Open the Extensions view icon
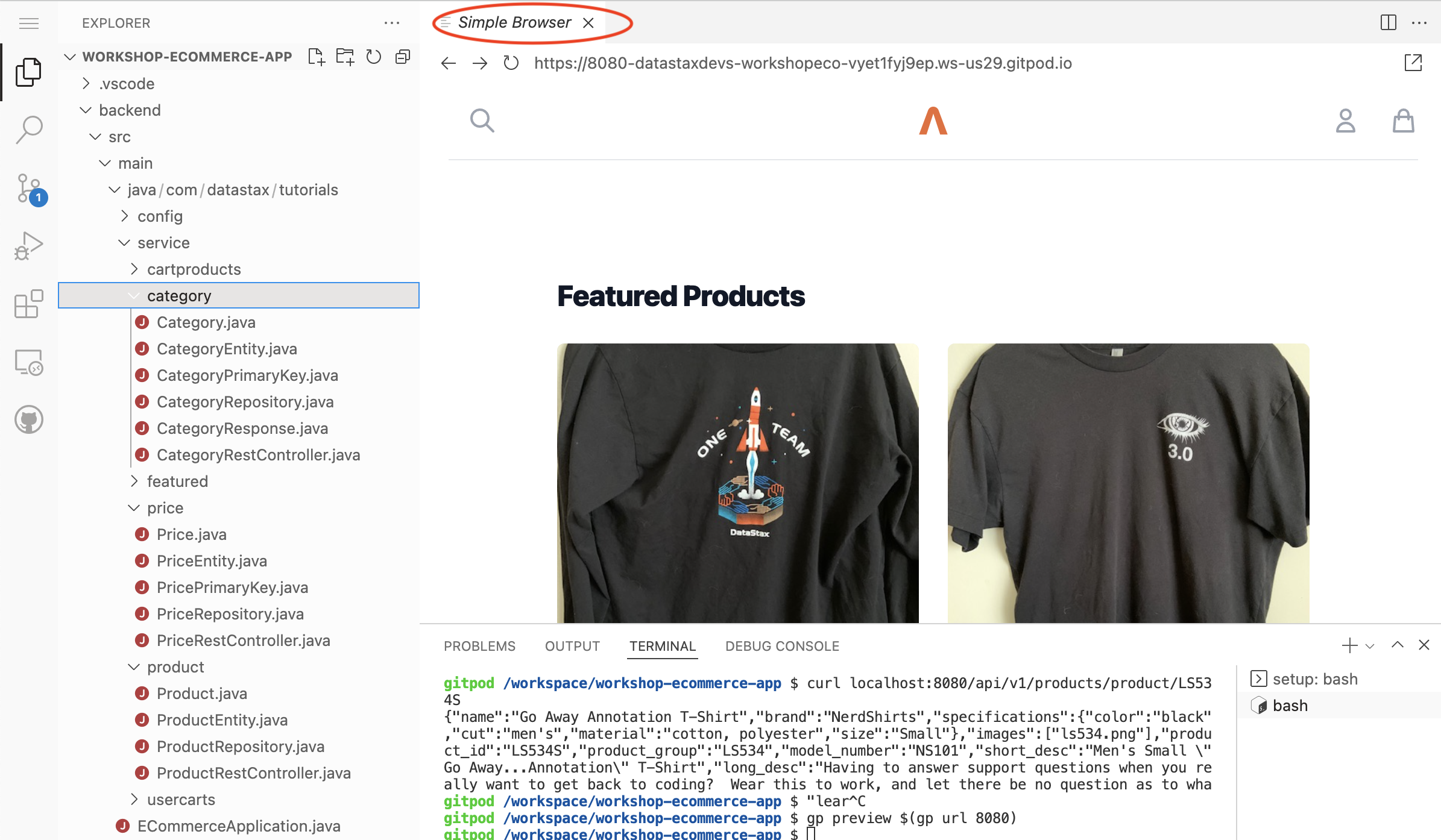The height and width of the screenshot is (840, 1441). pos(29,304)
